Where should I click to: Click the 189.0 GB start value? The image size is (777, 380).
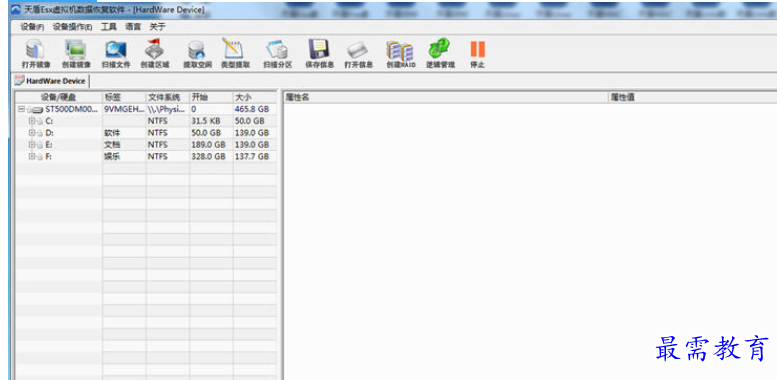208,145
